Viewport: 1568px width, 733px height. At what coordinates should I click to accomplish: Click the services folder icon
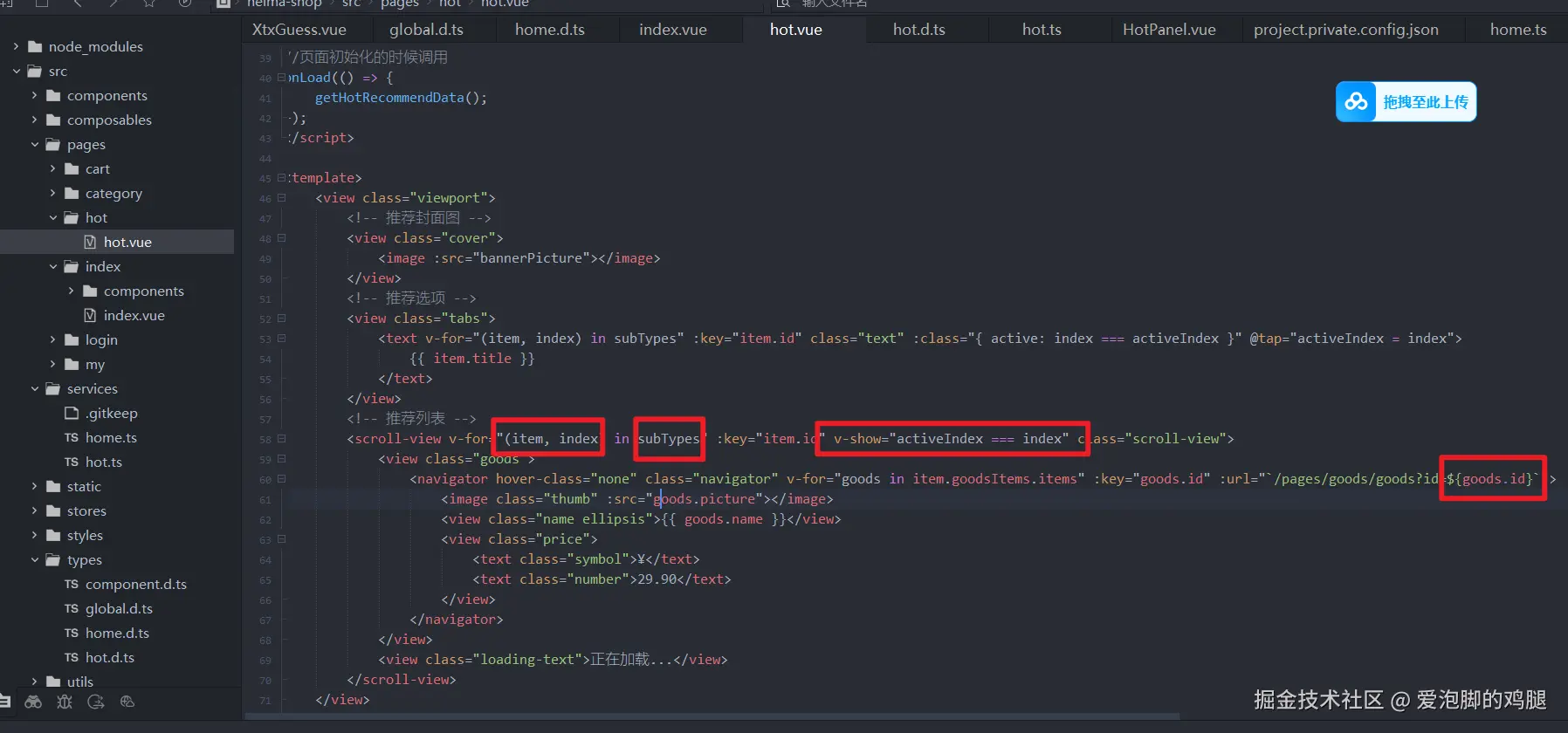pos(53,388)
